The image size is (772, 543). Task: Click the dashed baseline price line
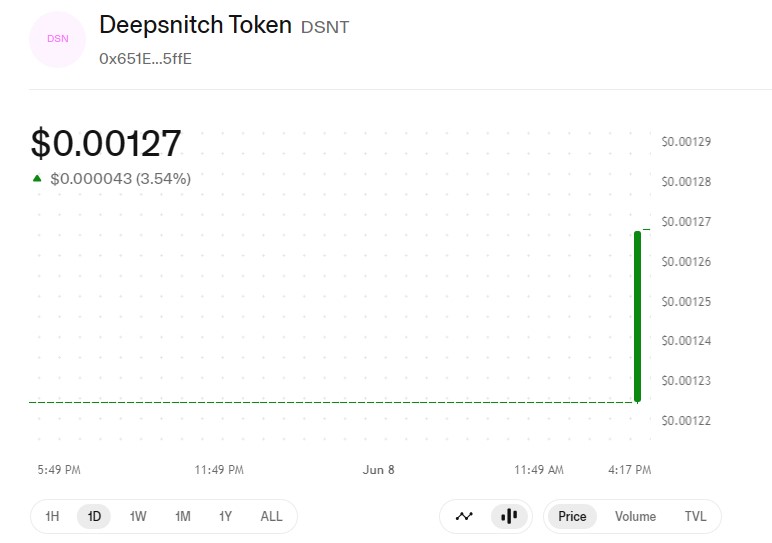coord(331,402)
